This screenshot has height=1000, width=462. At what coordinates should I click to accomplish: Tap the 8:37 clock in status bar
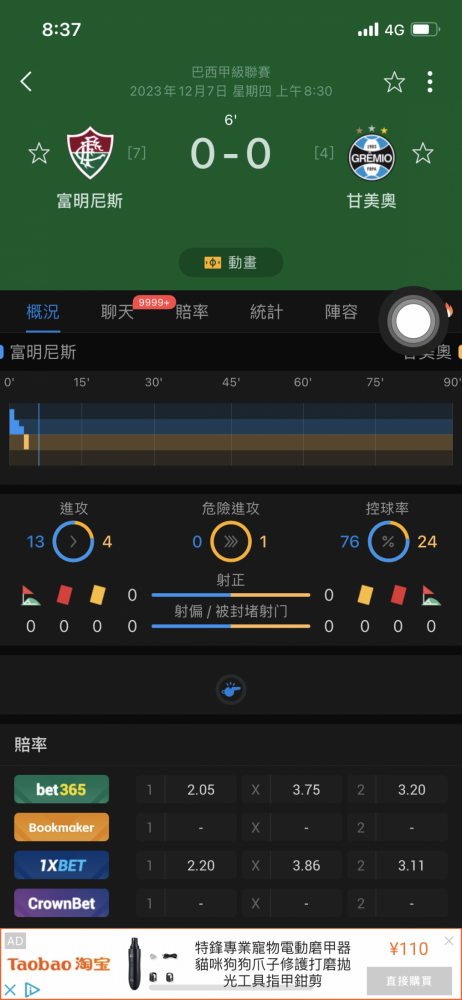pos(61,29)
